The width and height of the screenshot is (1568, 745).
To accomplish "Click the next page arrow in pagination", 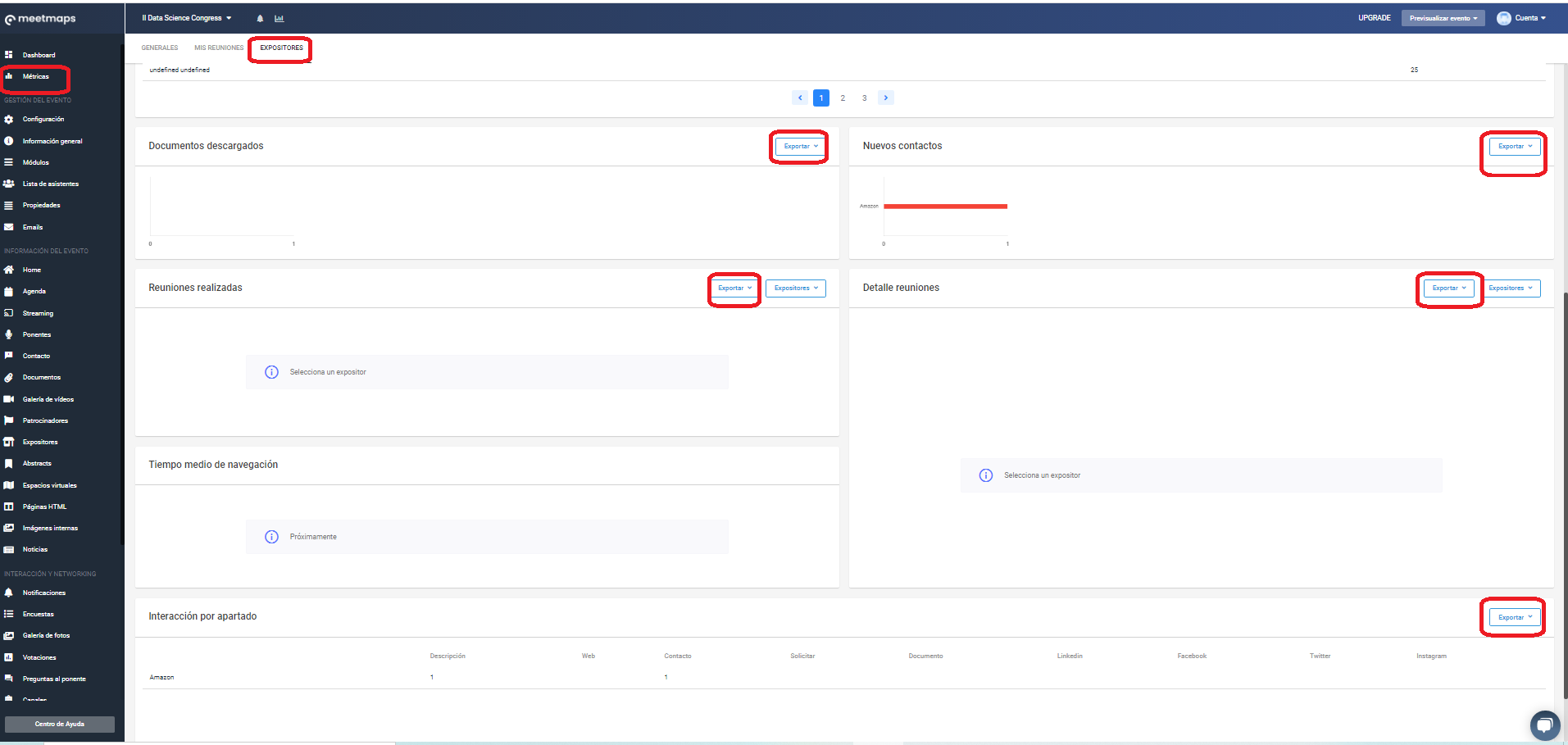I will click(885, 98).
